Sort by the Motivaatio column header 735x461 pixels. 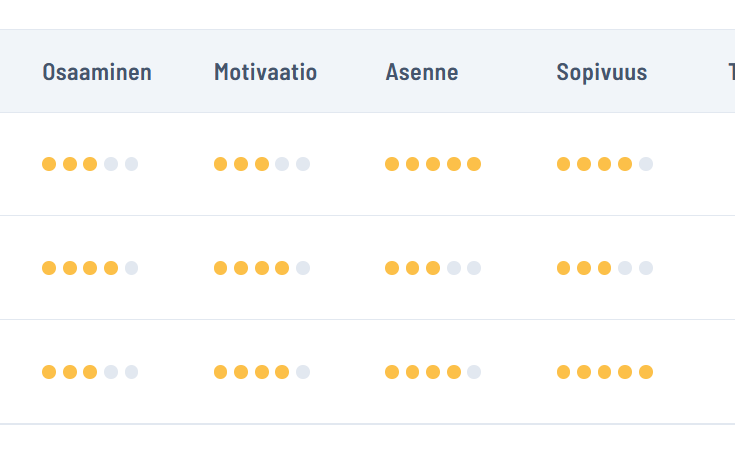(265, 72)
